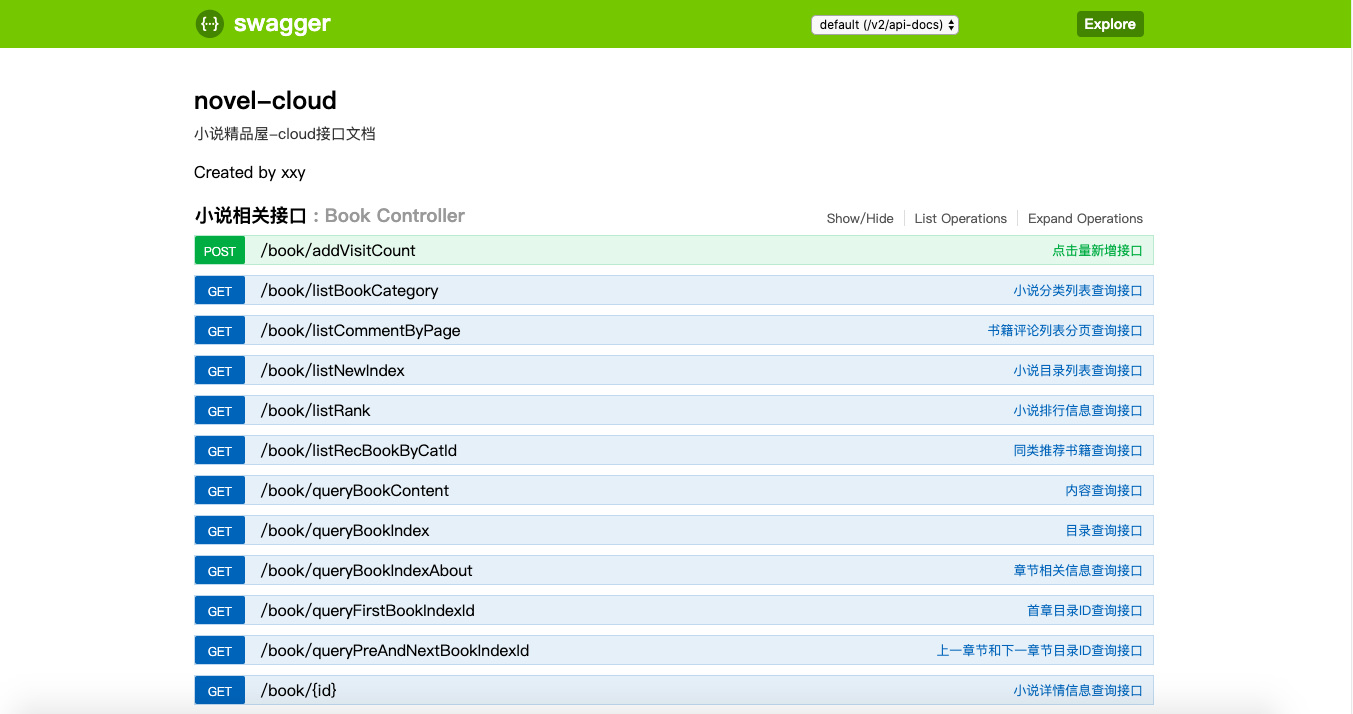Click the GET badge for /book/listNewIndex
The height and width of the screenshot is (714, 1353).
[x=220, y=371]
